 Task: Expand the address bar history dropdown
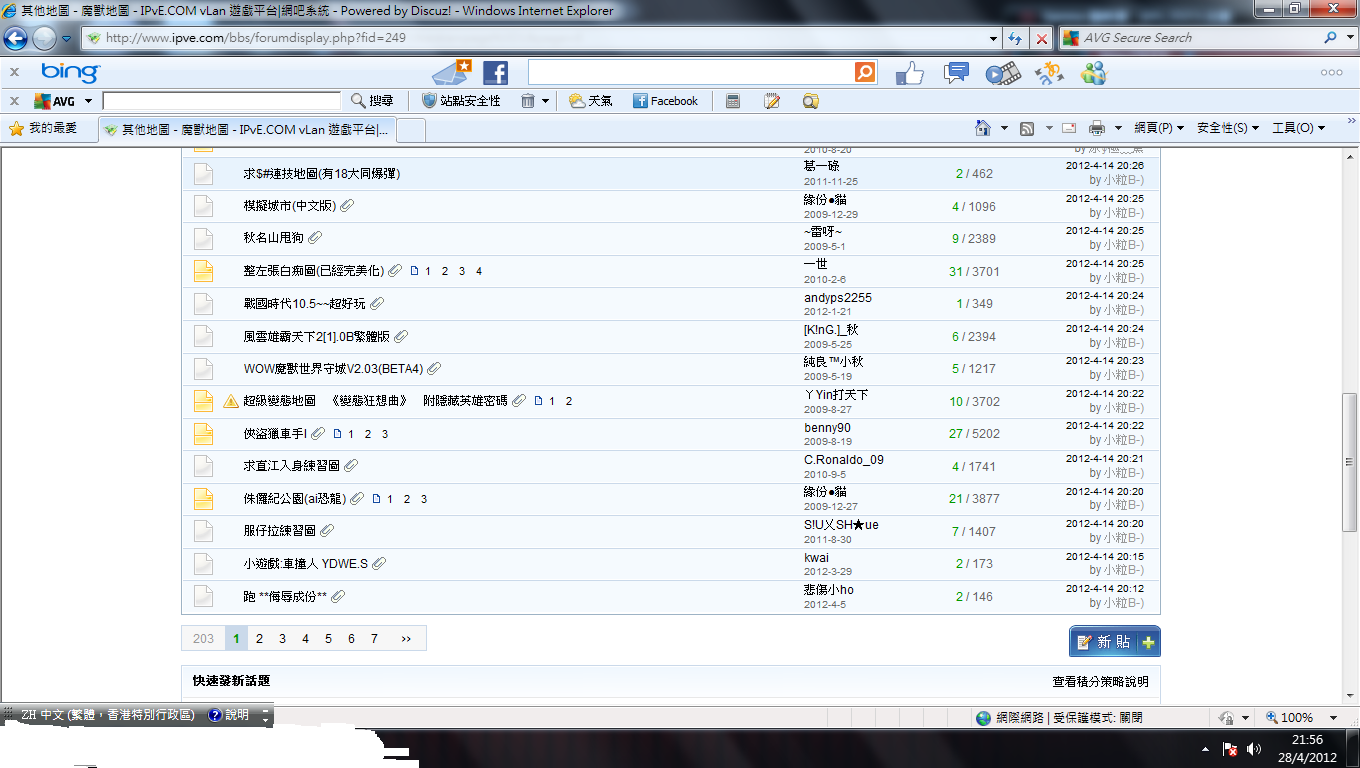pos(993,38)
